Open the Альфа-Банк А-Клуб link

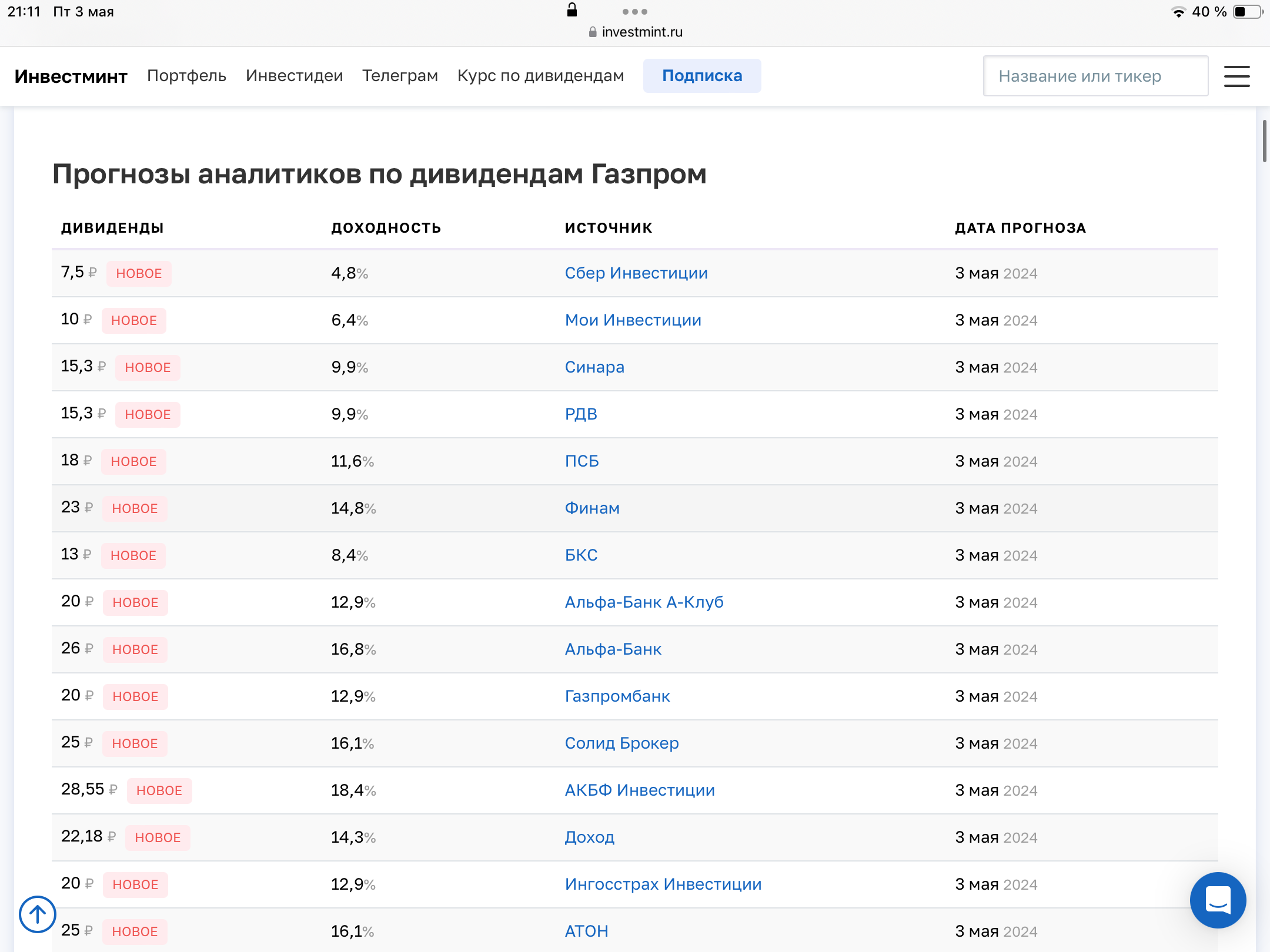coord(644,602)
